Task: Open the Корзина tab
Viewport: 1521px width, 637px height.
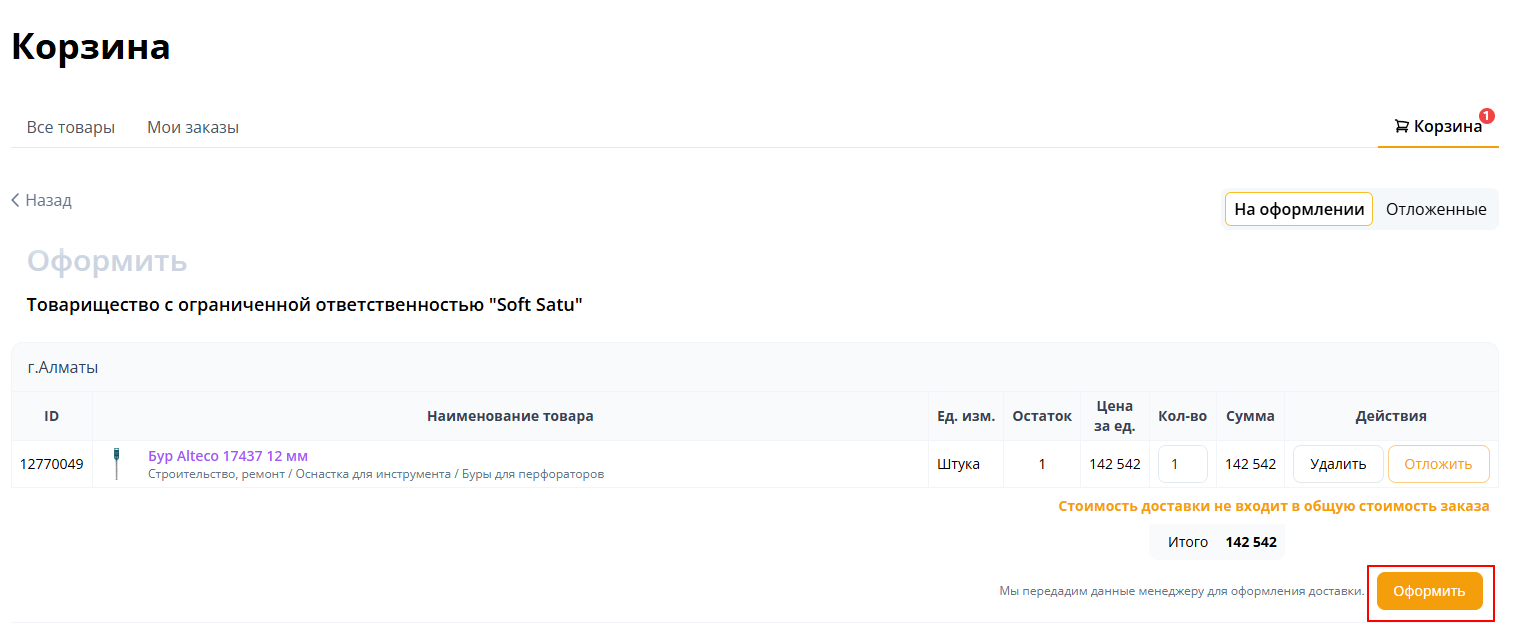Action: [1438, 127]
